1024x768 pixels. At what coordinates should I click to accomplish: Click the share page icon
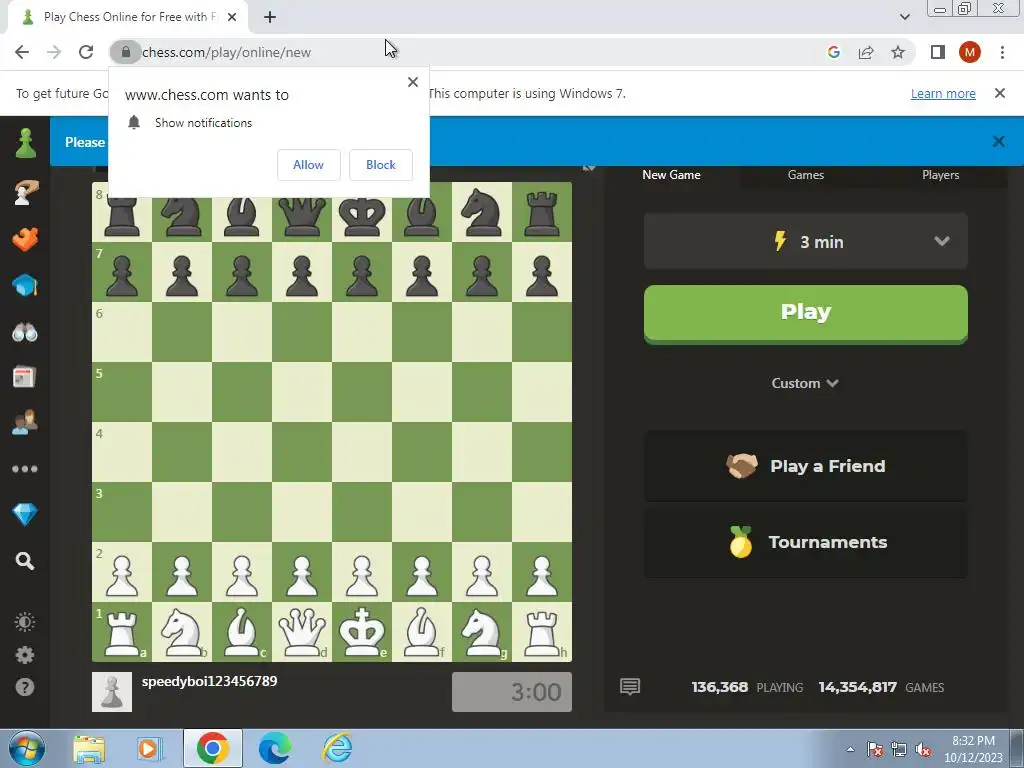tap(866, 52)
